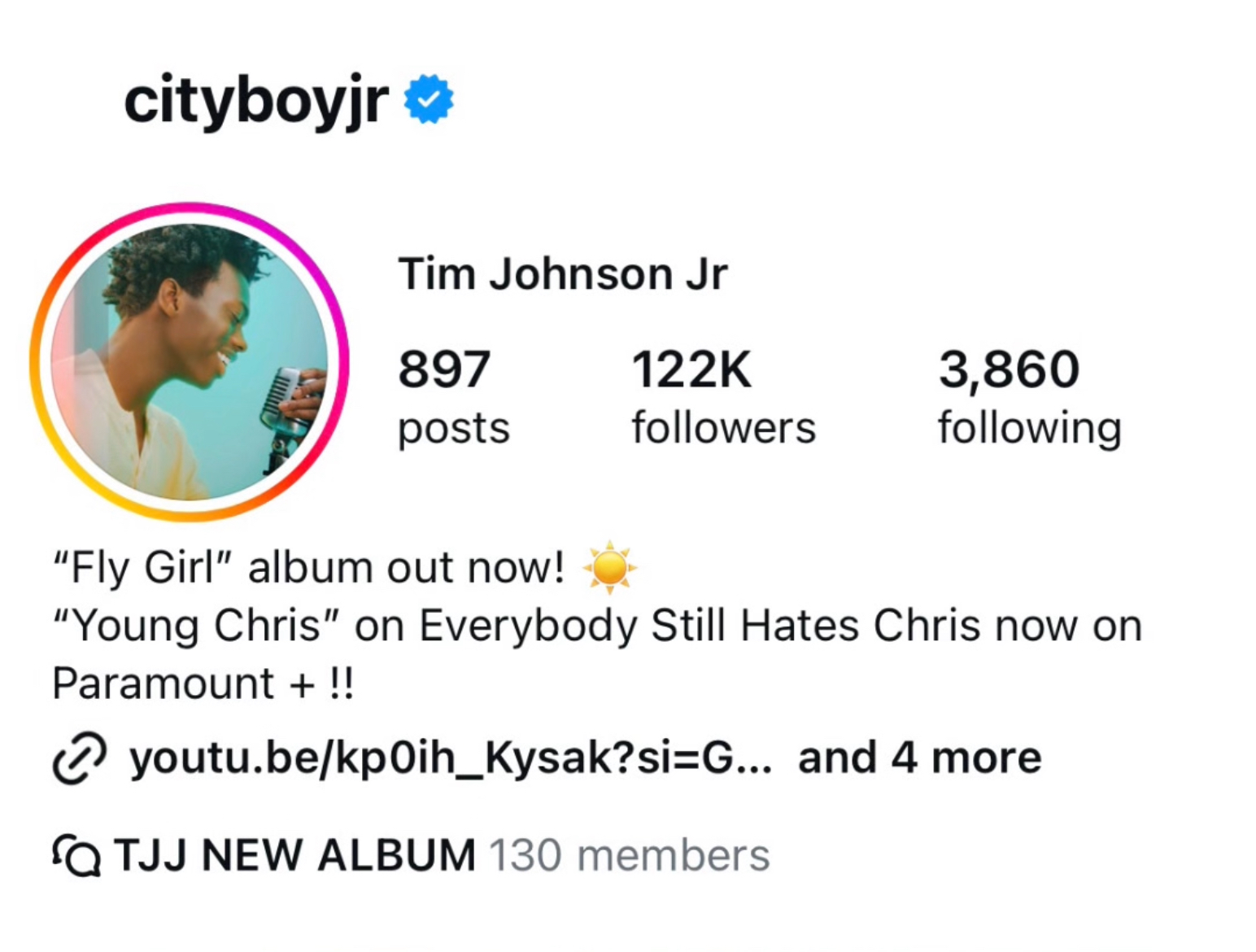The width and height of the screenshot is (1256, 952).
Task: Click the broadcast channel chat icon
Action: click(x=76, y=855)
